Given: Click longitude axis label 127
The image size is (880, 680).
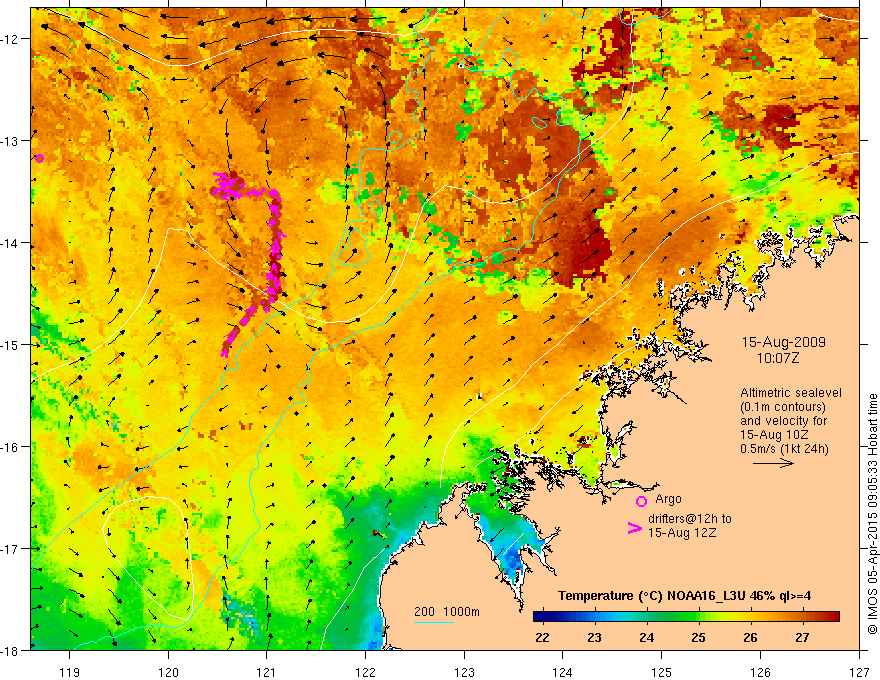Looking at the screenshot, I should (x=859, y=672).
